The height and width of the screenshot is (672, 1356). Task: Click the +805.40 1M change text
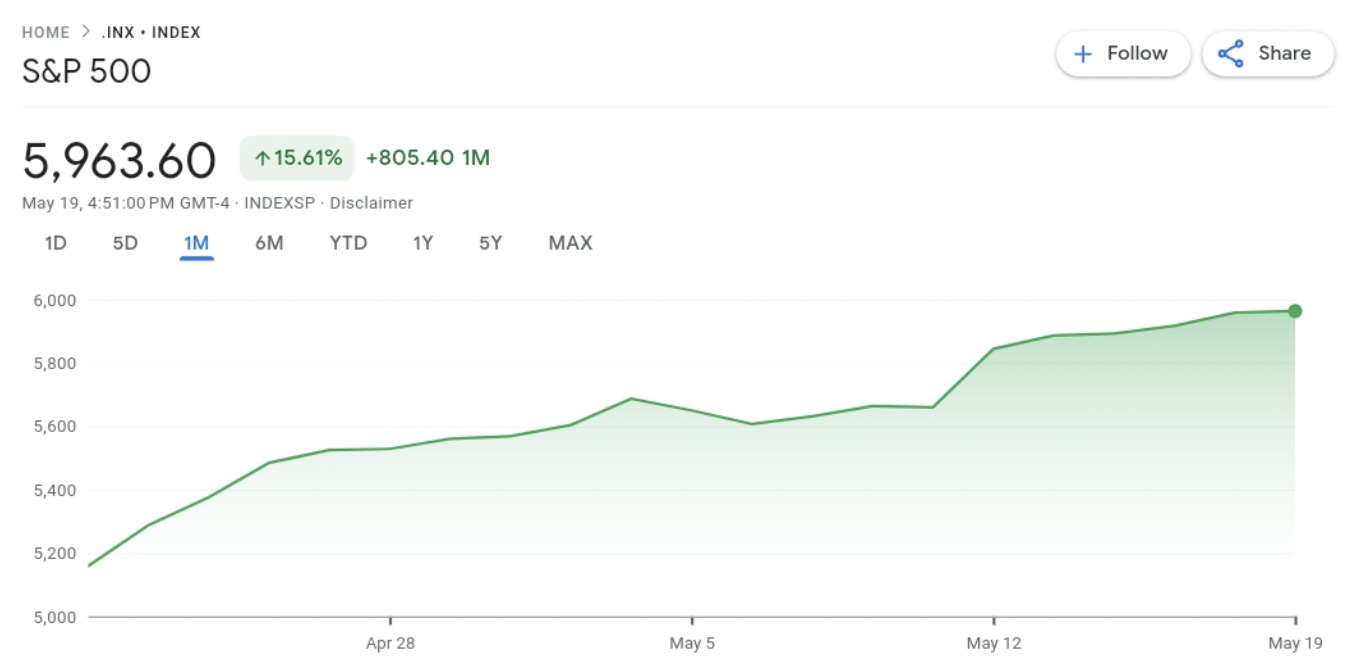[x=428, y=158]
